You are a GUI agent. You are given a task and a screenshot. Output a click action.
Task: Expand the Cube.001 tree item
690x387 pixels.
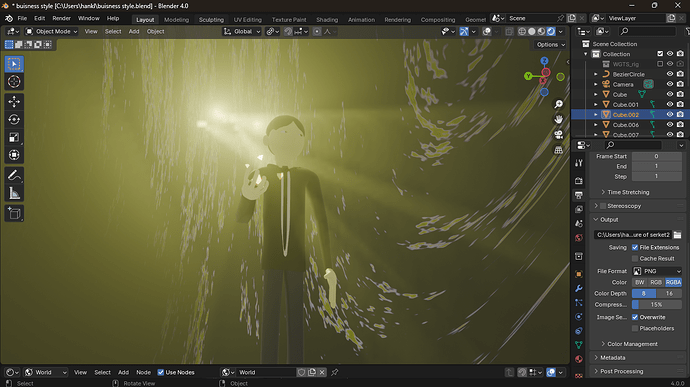pos(596,105)
